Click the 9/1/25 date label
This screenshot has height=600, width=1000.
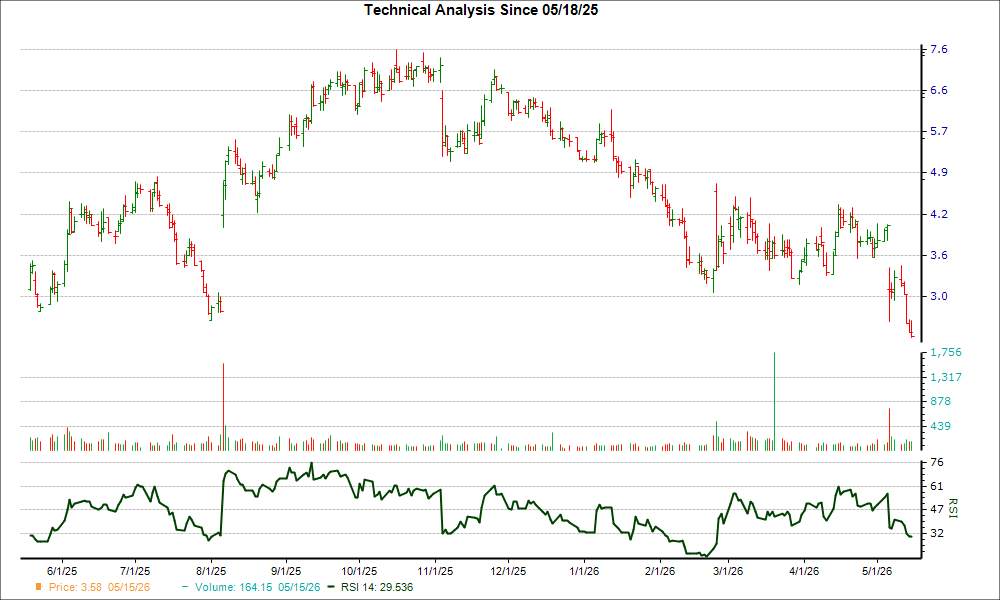286,571
